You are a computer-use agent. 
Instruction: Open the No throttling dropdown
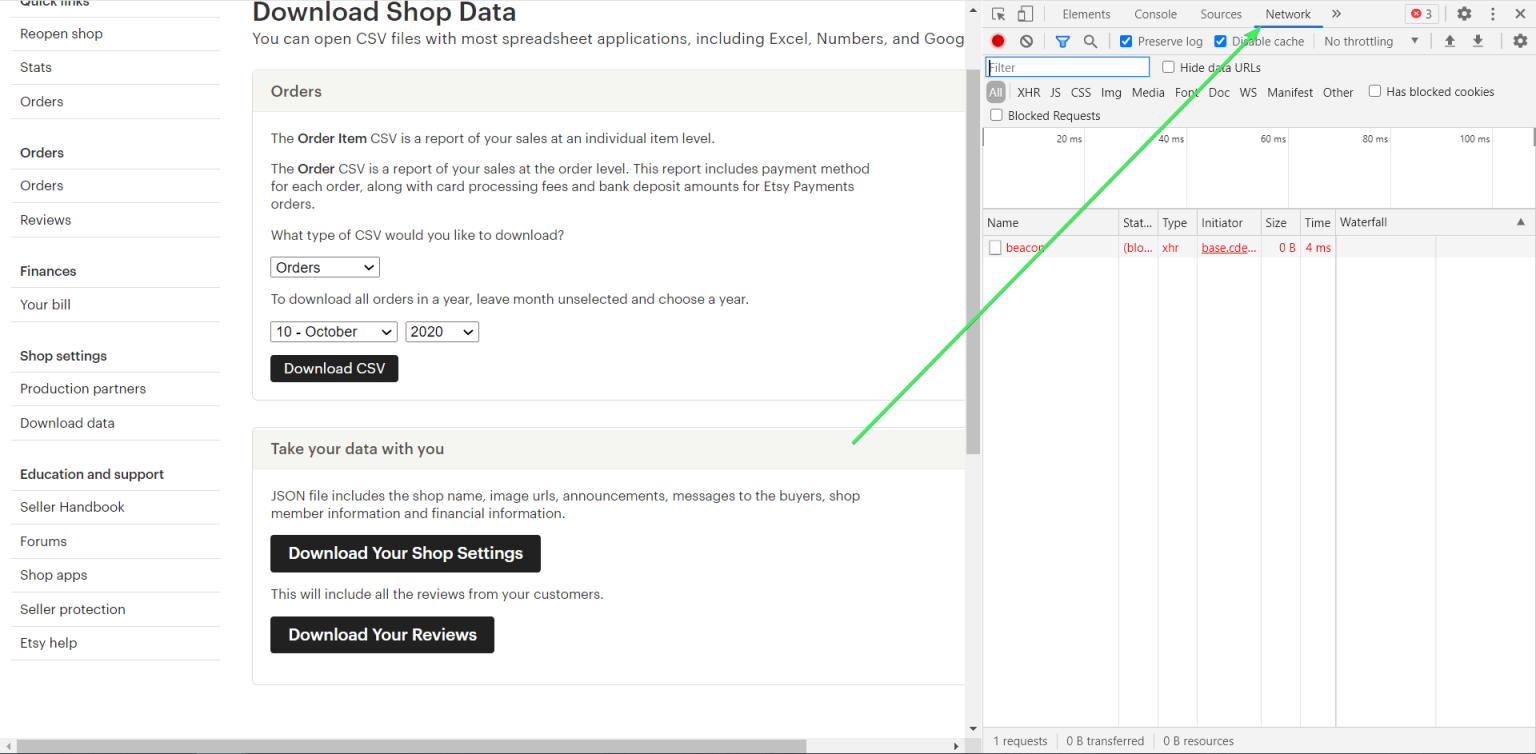pos(1360,41)
